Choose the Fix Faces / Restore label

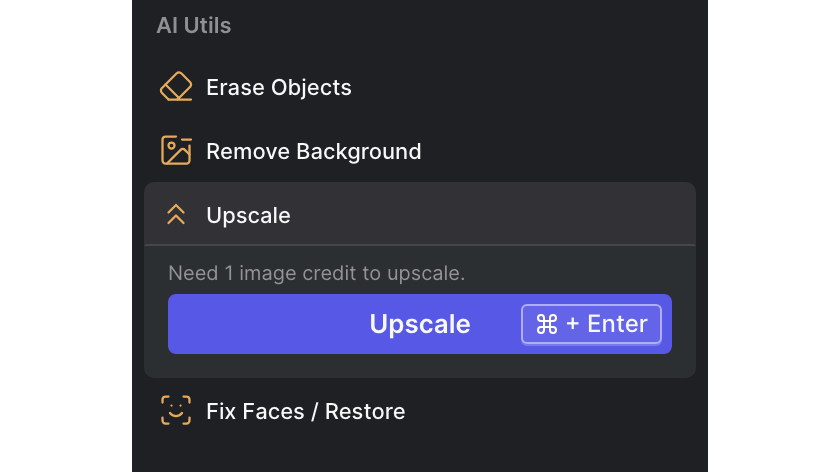point(305,411)
